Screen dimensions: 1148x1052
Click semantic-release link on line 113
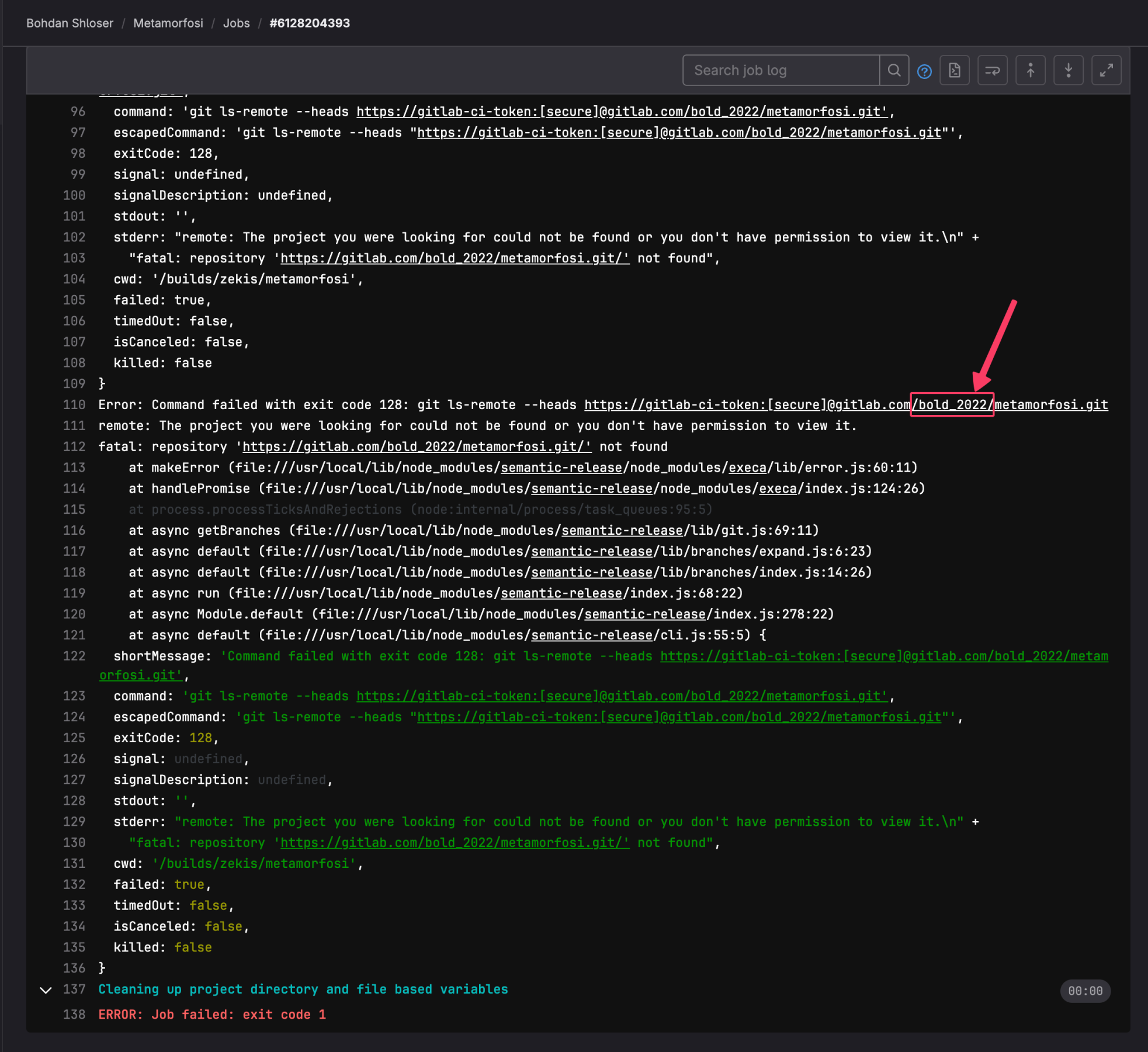561,468
